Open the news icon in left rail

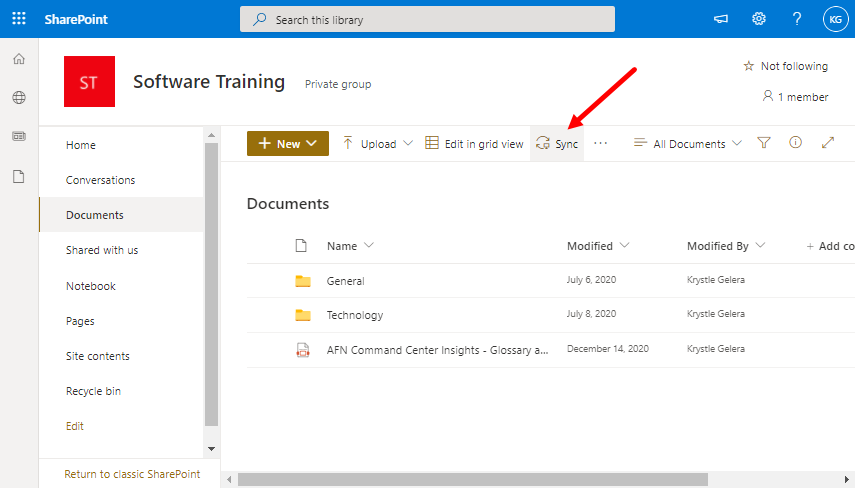[x=19, y=136]
